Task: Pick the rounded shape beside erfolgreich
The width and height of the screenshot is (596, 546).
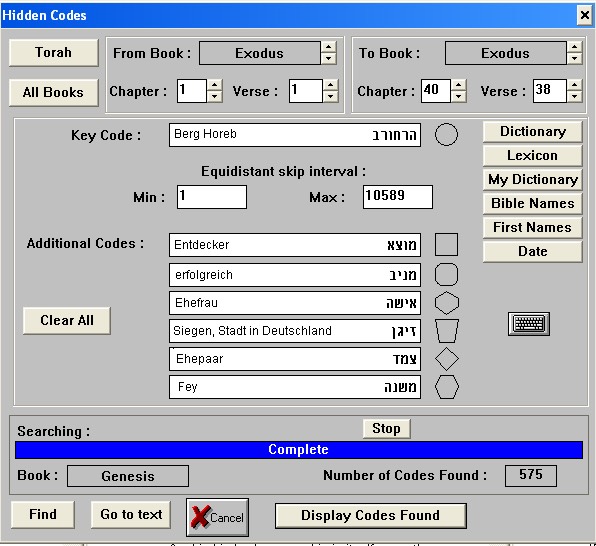Action: click(446, 275)
